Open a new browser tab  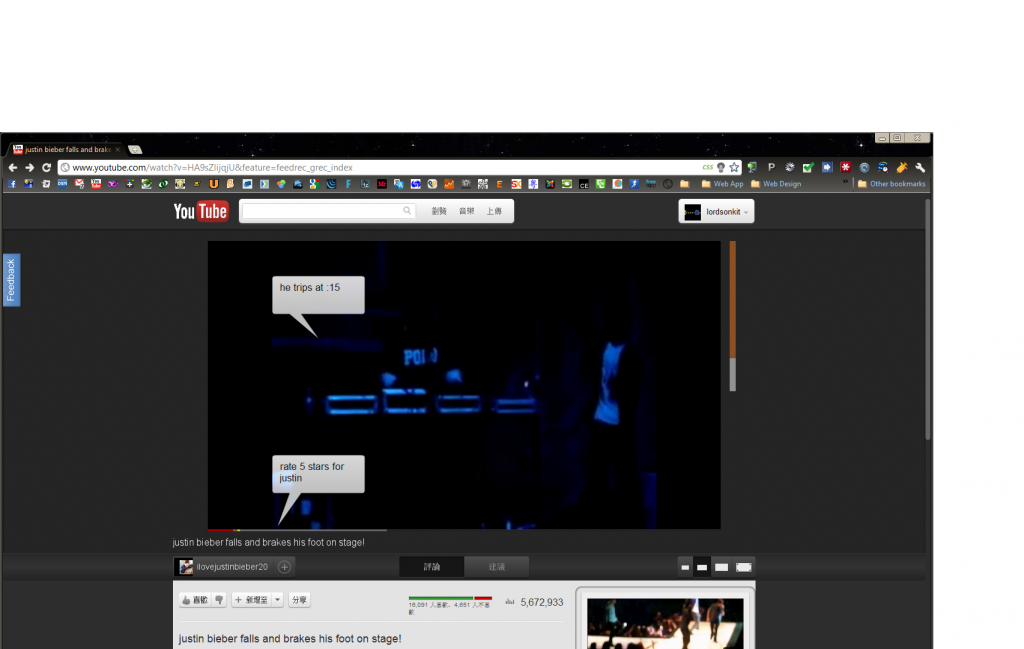(135, 150)
